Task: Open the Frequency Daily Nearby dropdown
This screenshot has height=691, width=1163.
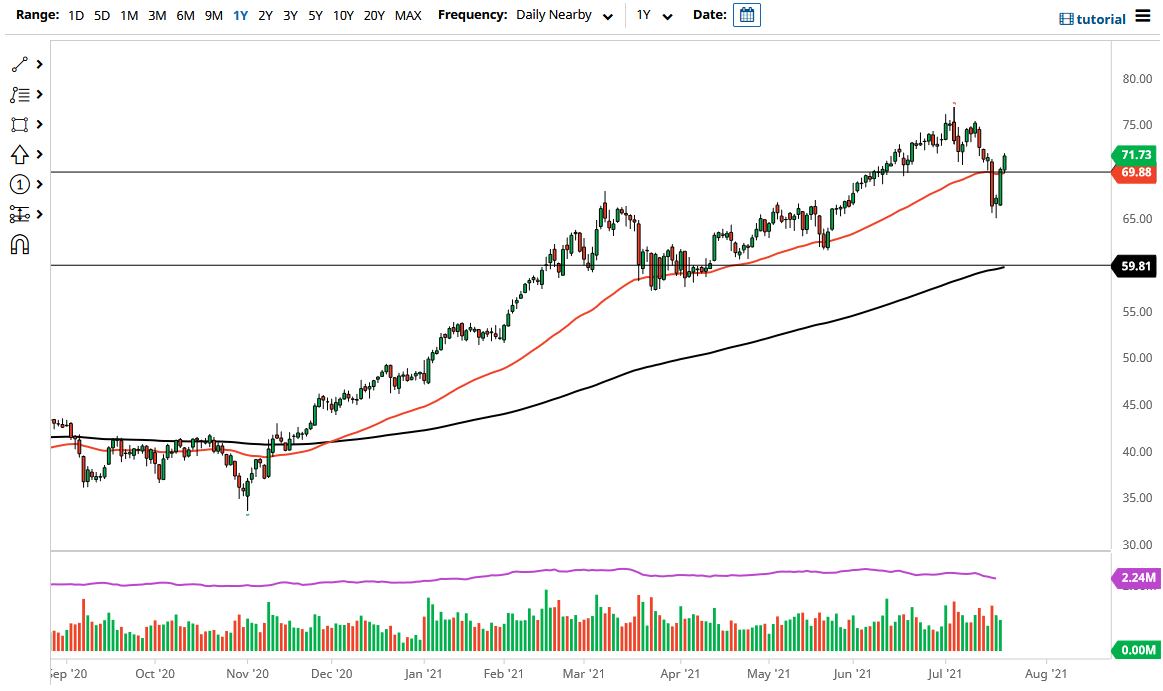Action: 564,15
